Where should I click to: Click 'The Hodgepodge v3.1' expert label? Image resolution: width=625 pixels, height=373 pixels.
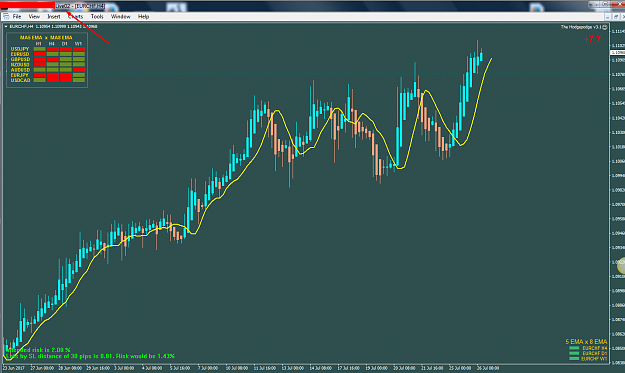[581, 27]
